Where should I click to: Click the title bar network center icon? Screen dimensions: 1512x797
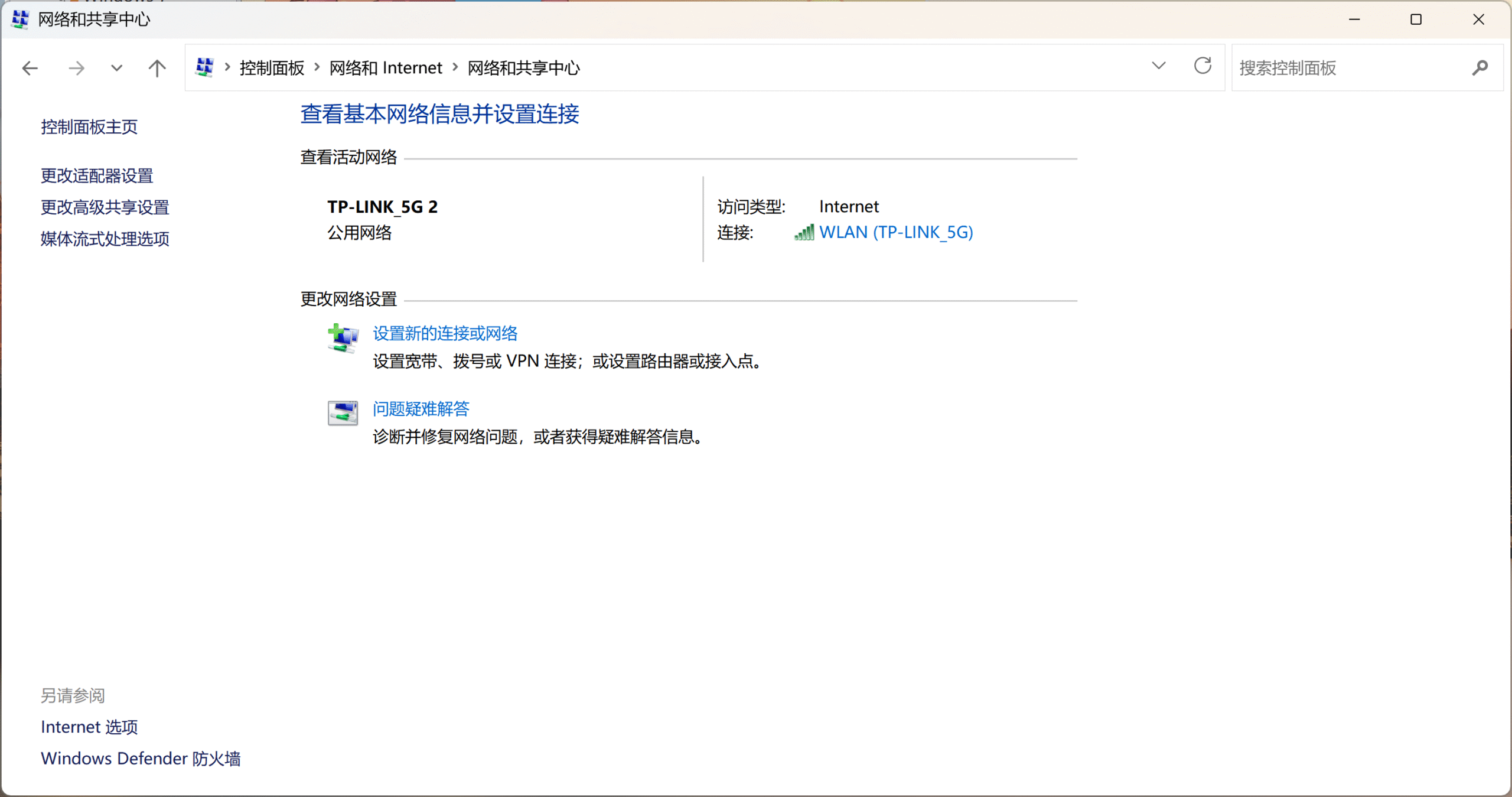click(x=19, y=19)
